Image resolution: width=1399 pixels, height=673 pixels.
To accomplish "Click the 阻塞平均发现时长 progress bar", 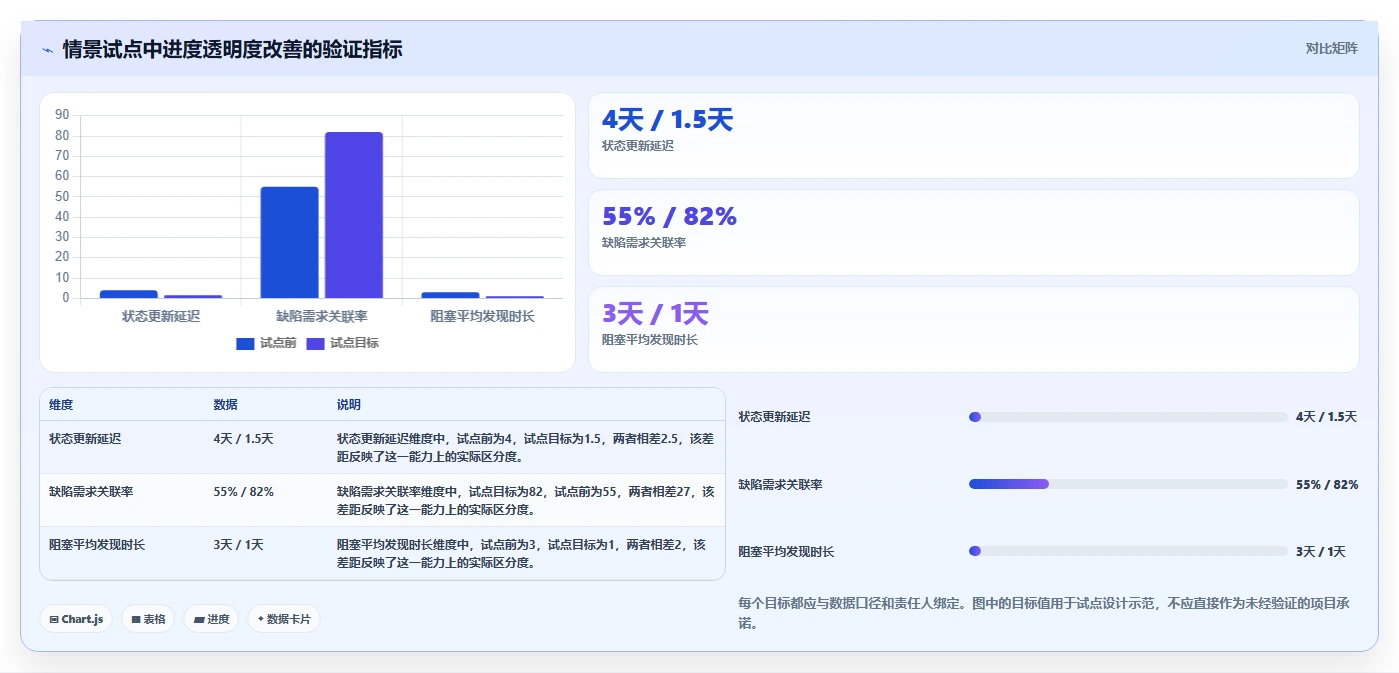I will (x=1128, y=551).
